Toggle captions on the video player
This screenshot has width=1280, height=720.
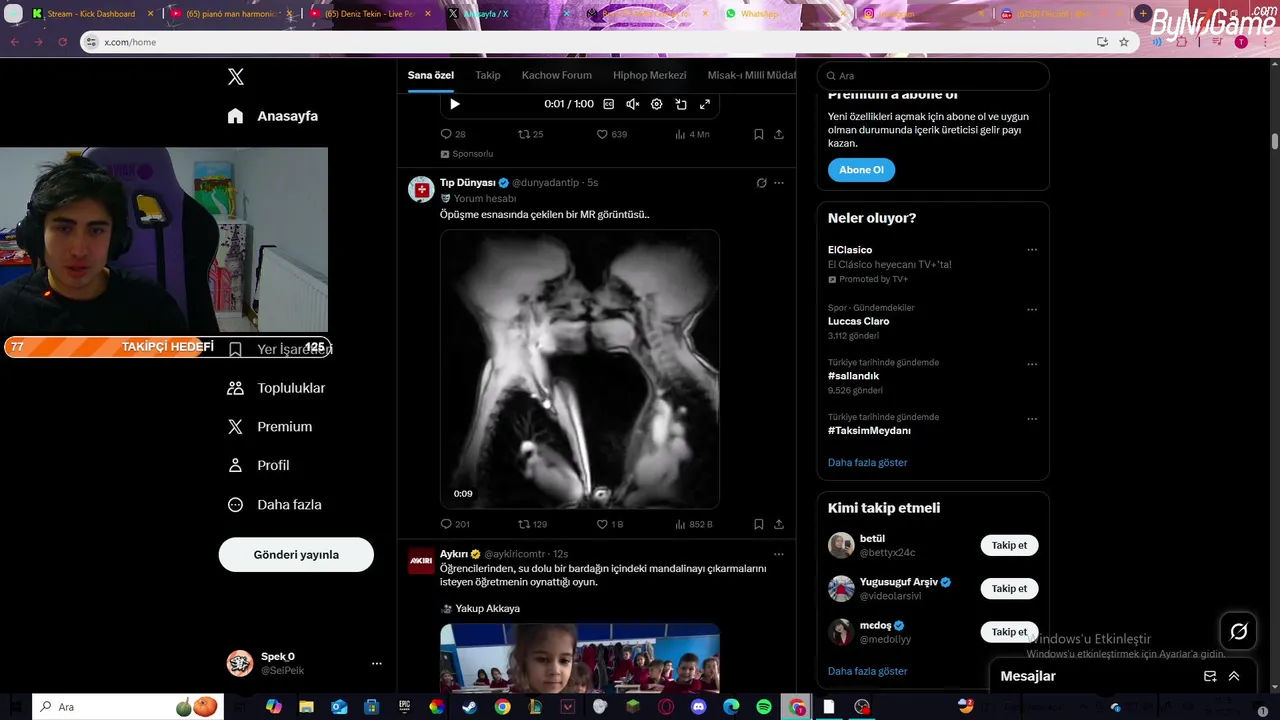608,104
